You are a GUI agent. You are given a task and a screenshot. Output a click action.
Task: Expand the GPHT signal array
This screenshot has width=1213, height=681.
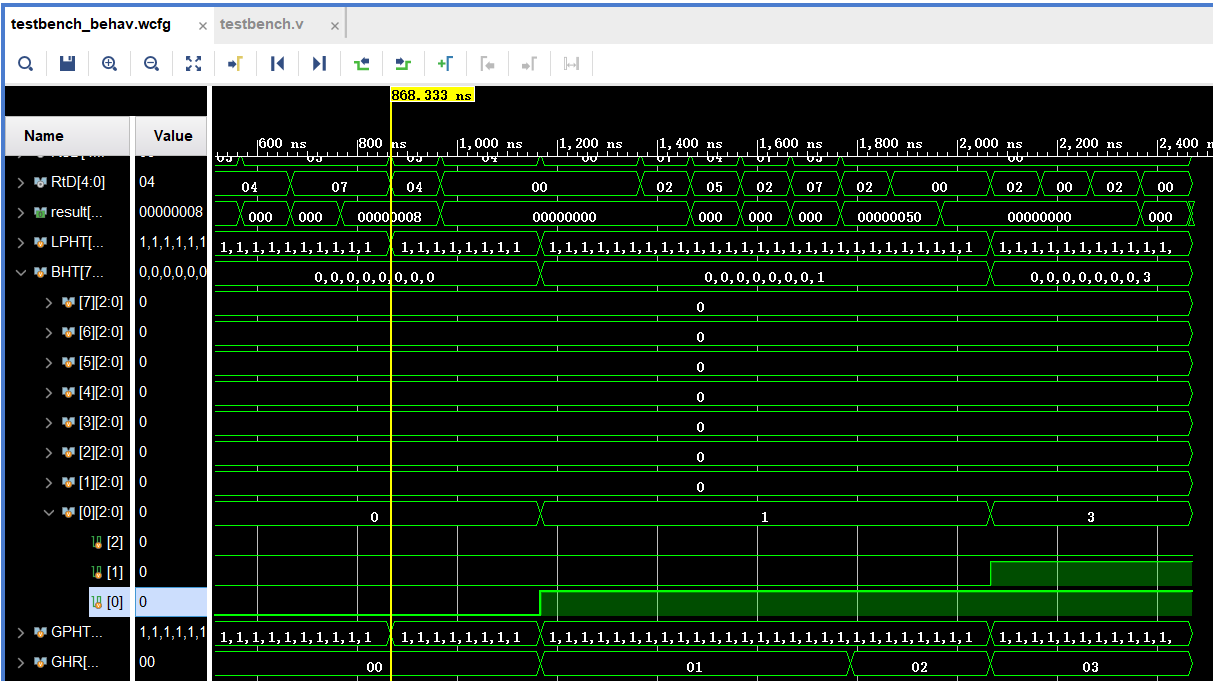pyautogui.click(x=23, y=632)
